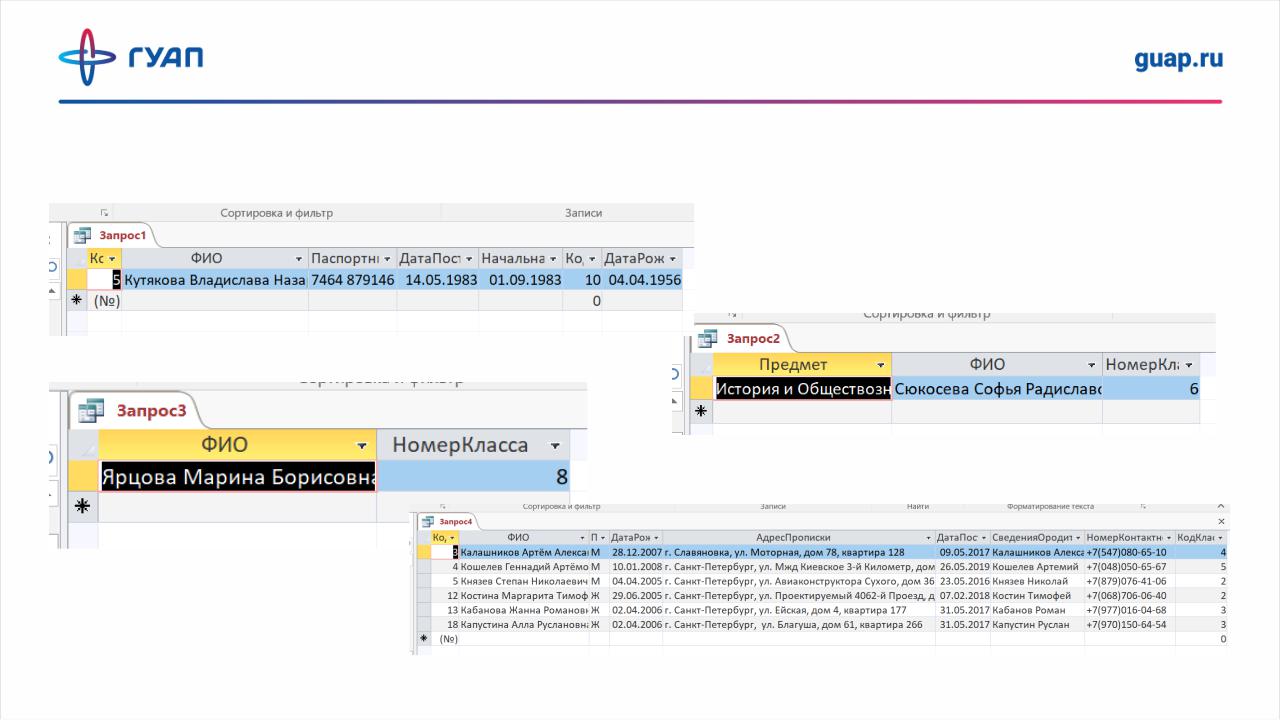1280x720 pixels.
Task: Click the date 26.05.2019 in Запрос4
Action: click(x=963, y=567)
